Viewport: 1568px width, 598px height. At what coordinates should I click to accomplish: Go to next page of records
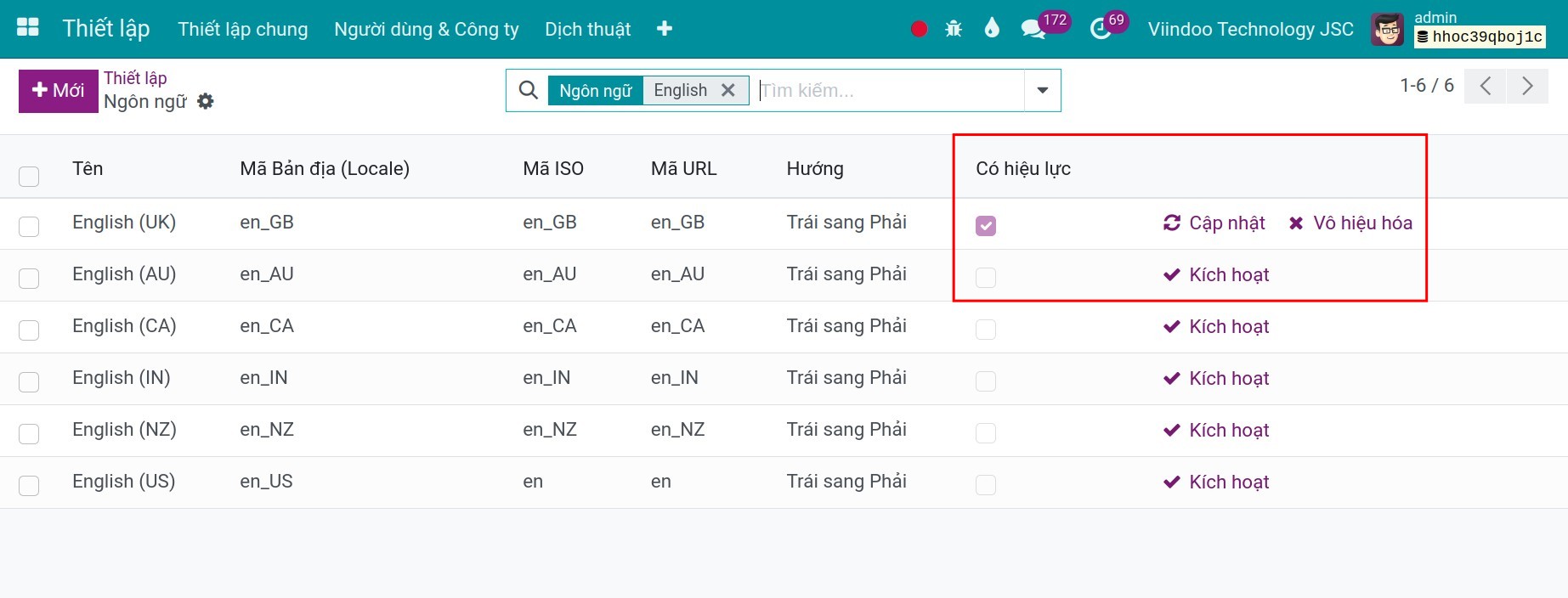[x=1527, y=86]
